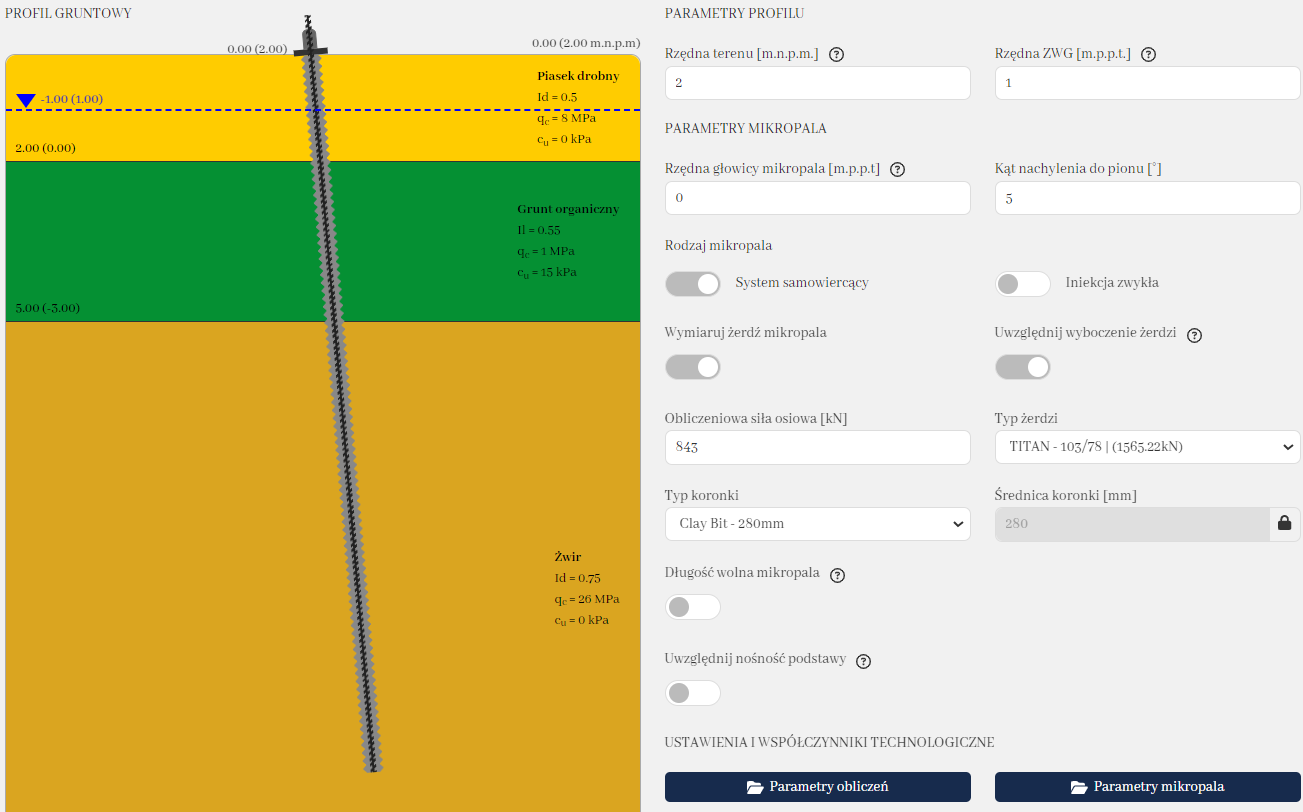Click the lock icon beside Średnica koronki

click(1285, 523)
